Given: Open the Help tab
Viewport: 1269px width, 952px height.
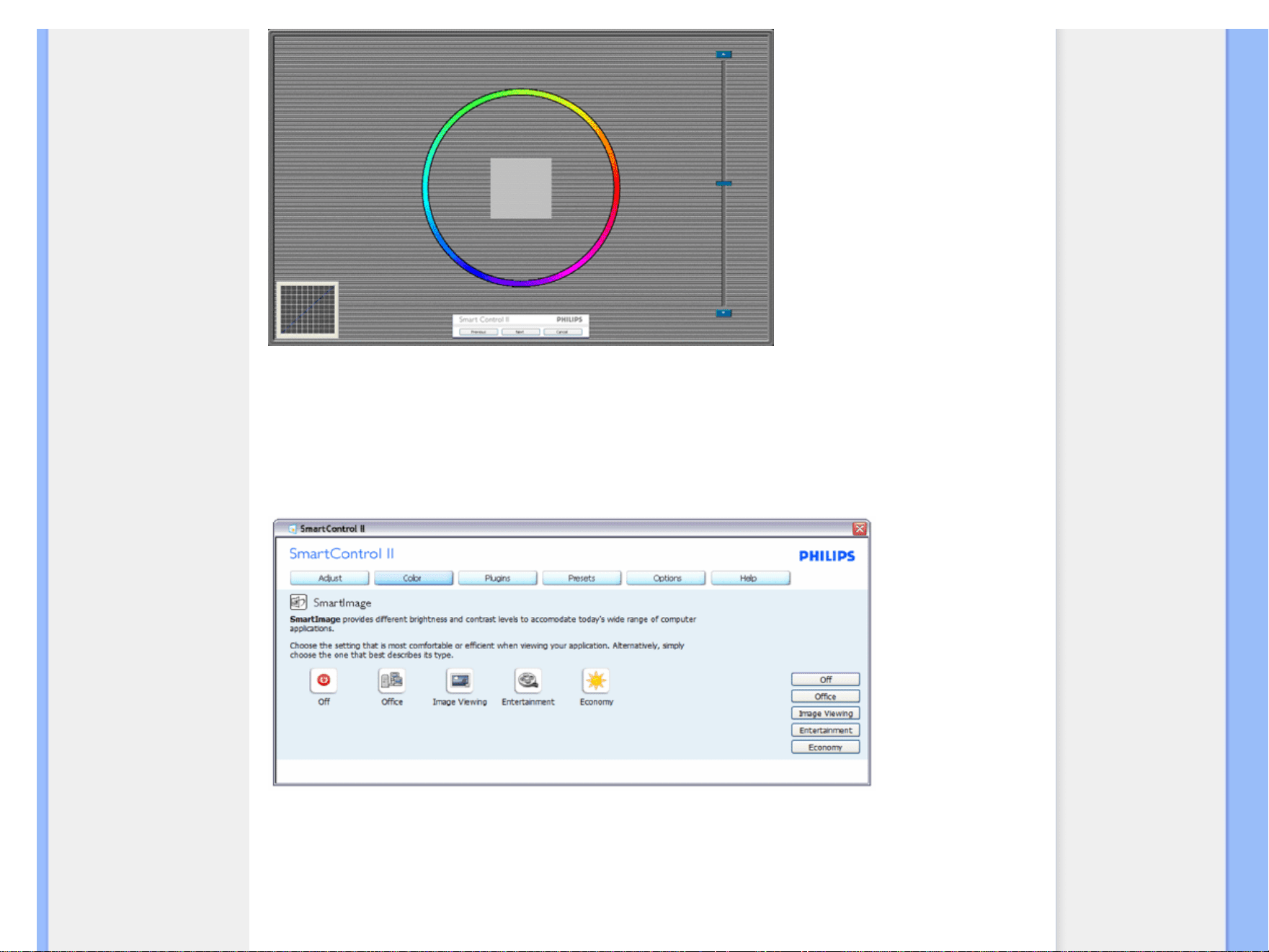Looking at the screenshot, I should 750,578.
